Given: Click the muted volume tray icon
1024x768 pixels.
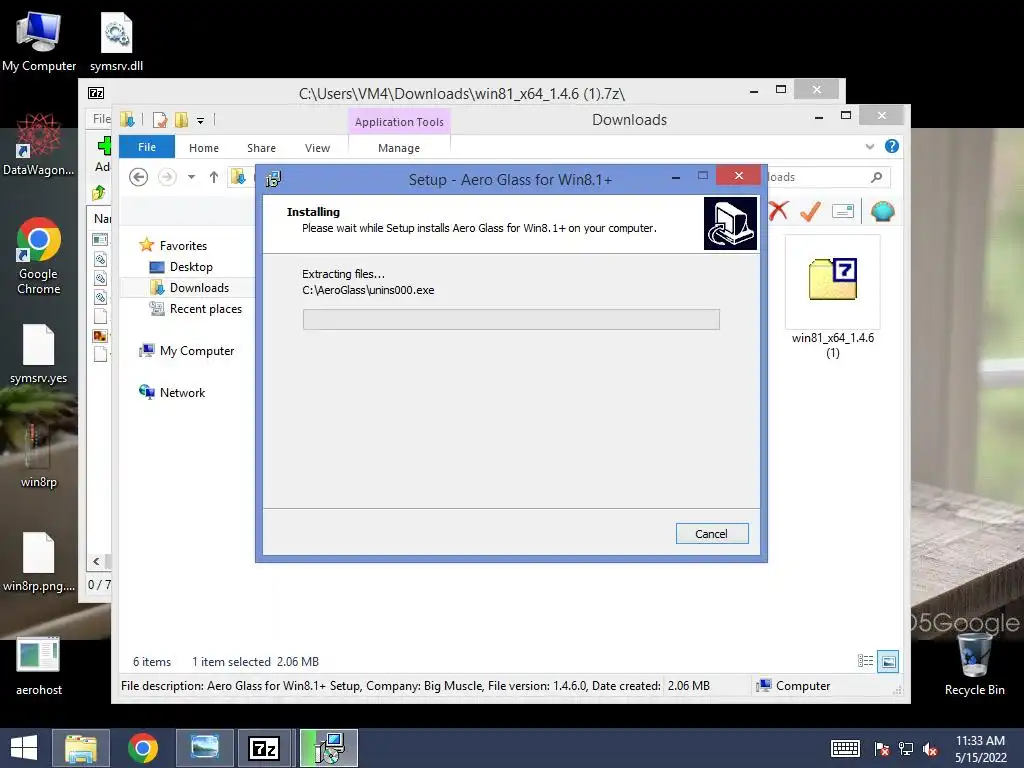Looking at the screenshot, I should 931,749.
